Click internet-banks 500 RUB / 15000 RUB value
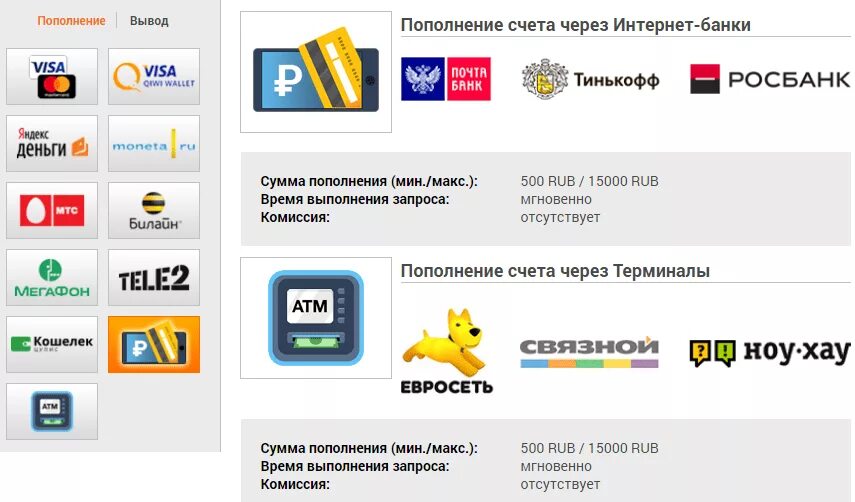This screenshot has width=855, height=502. click(x=589, y=181)
